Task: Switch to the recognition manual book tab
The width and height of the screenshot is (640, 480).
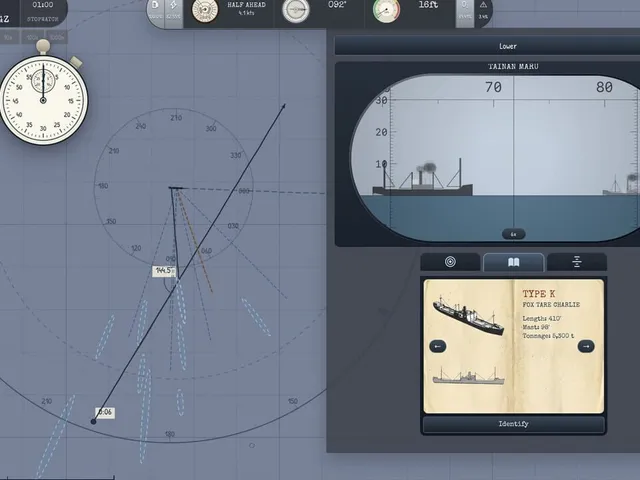Action: click(x=513, y=262)
